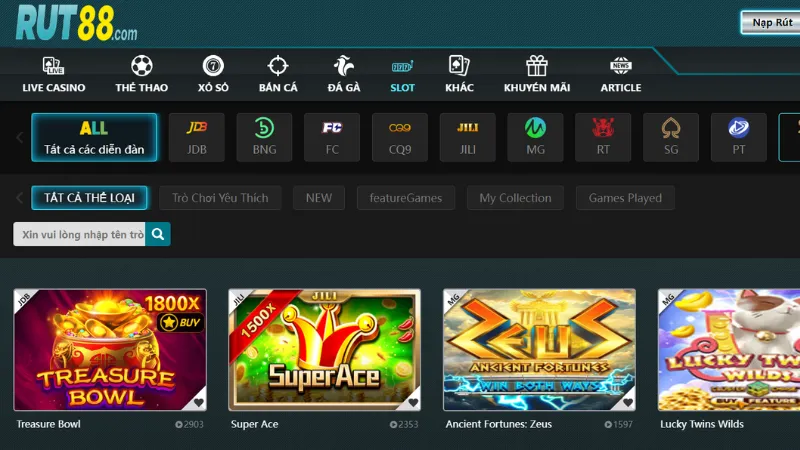The width and height of the screenshot is (800, 450).
Task: Click Lucky Twins Wilds title text
Action: [x=702, y=424]
